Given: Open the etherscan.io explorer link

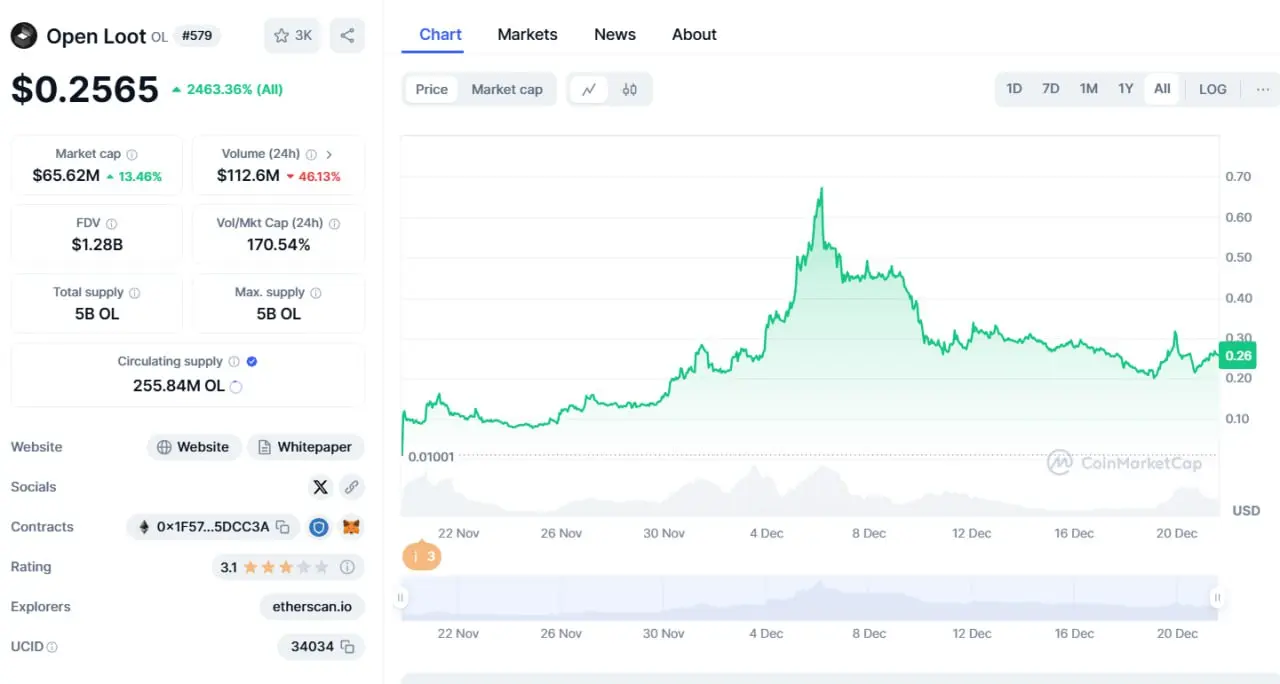Looking at the screenshot, I should [312, 607].
